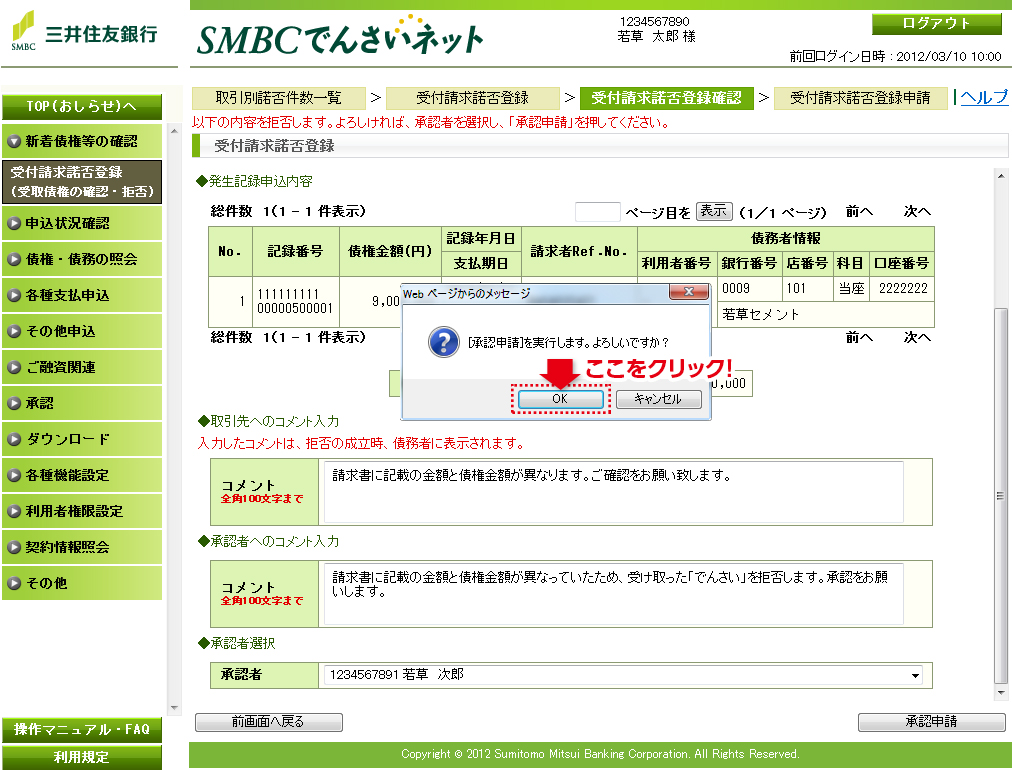Image resolution: width=1012 pixels, height=770 pixels.
Task: Click the sidebar scrollbar up arrow
Action: [174, 131]
